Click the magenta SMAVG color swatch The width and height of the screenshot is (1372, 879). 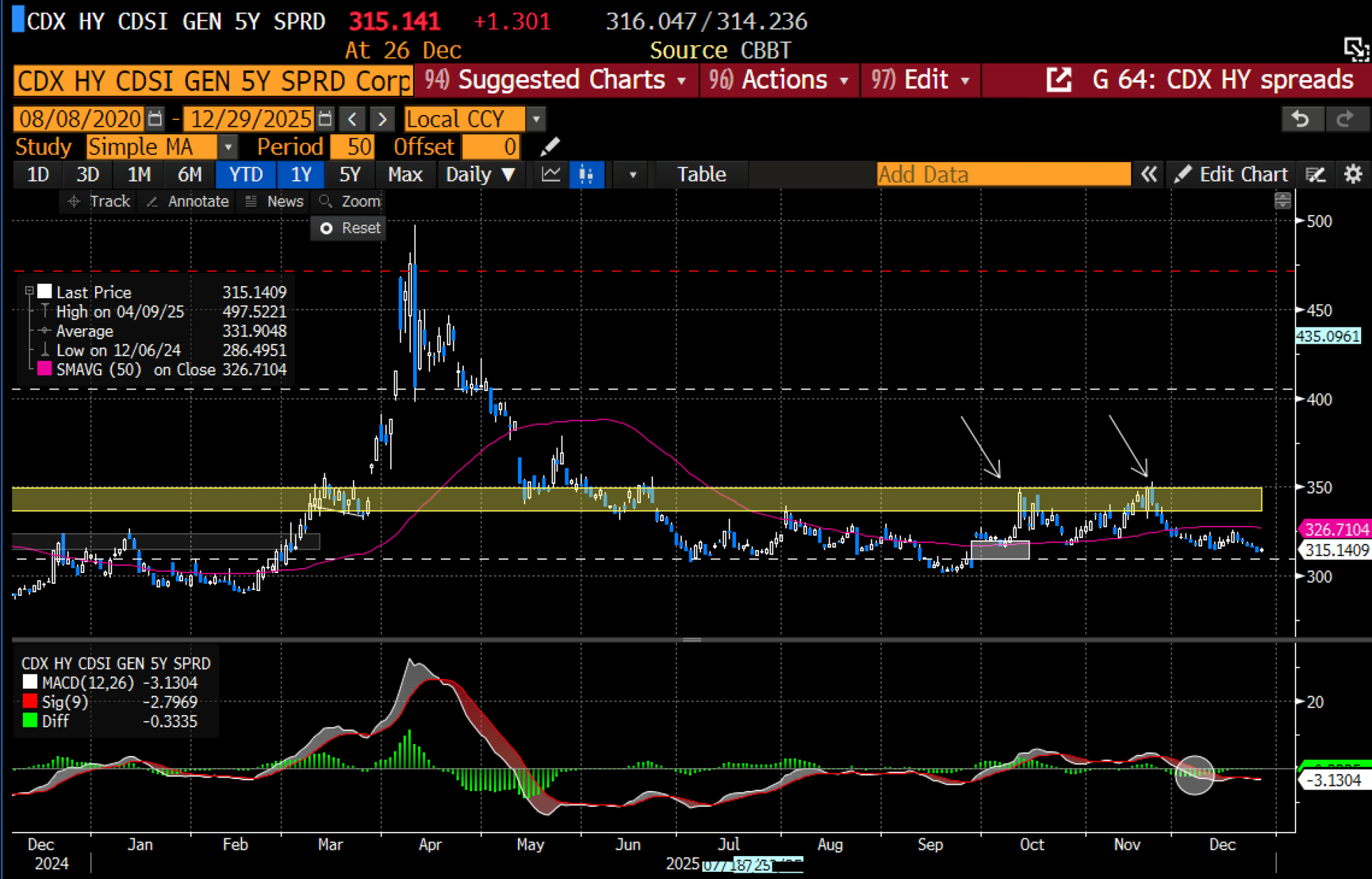click(x=44, y=369)
